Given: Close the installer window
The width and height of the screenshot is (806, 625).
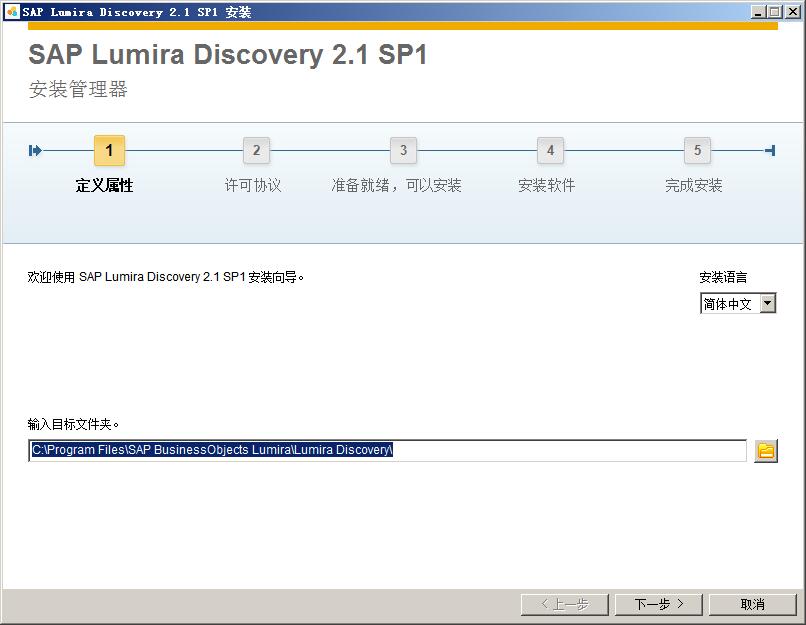Looking at the screenshot, I should point(793,12).
